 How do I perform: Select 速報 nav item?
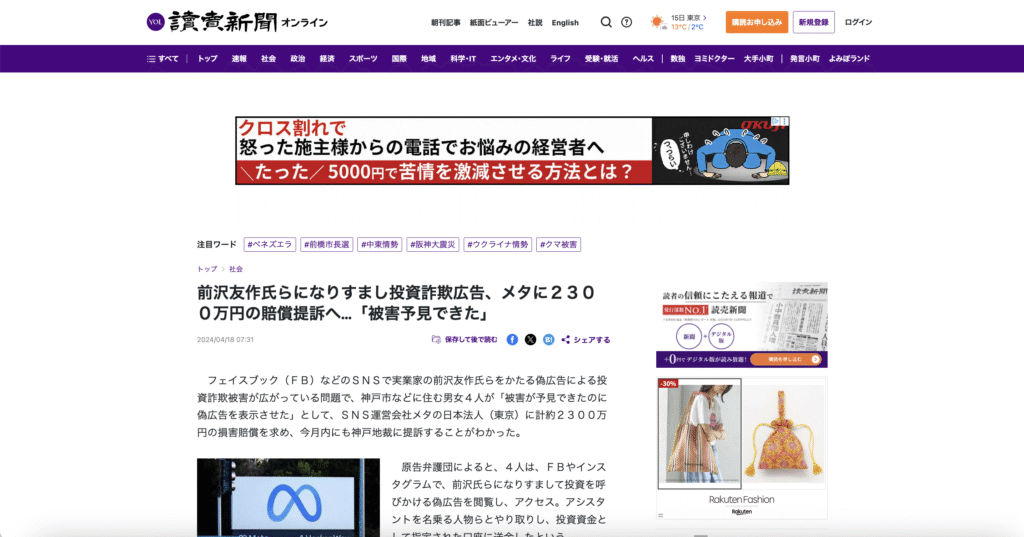click(x=239, y=59)
